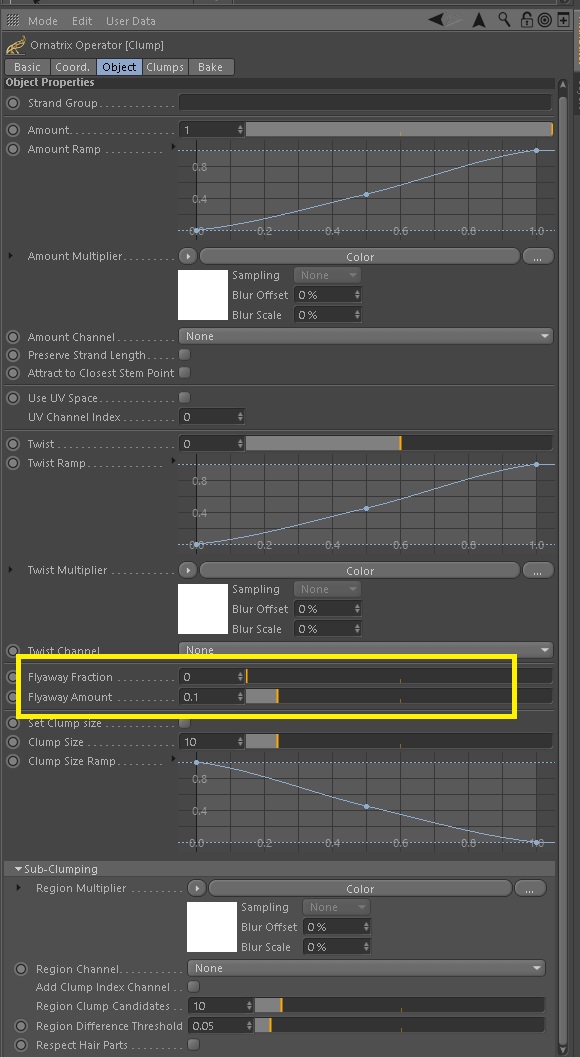Screen dimensions: 580x1057
Task: Open the Edit menu
Action: pyautogui.click(x=82, y=21)
